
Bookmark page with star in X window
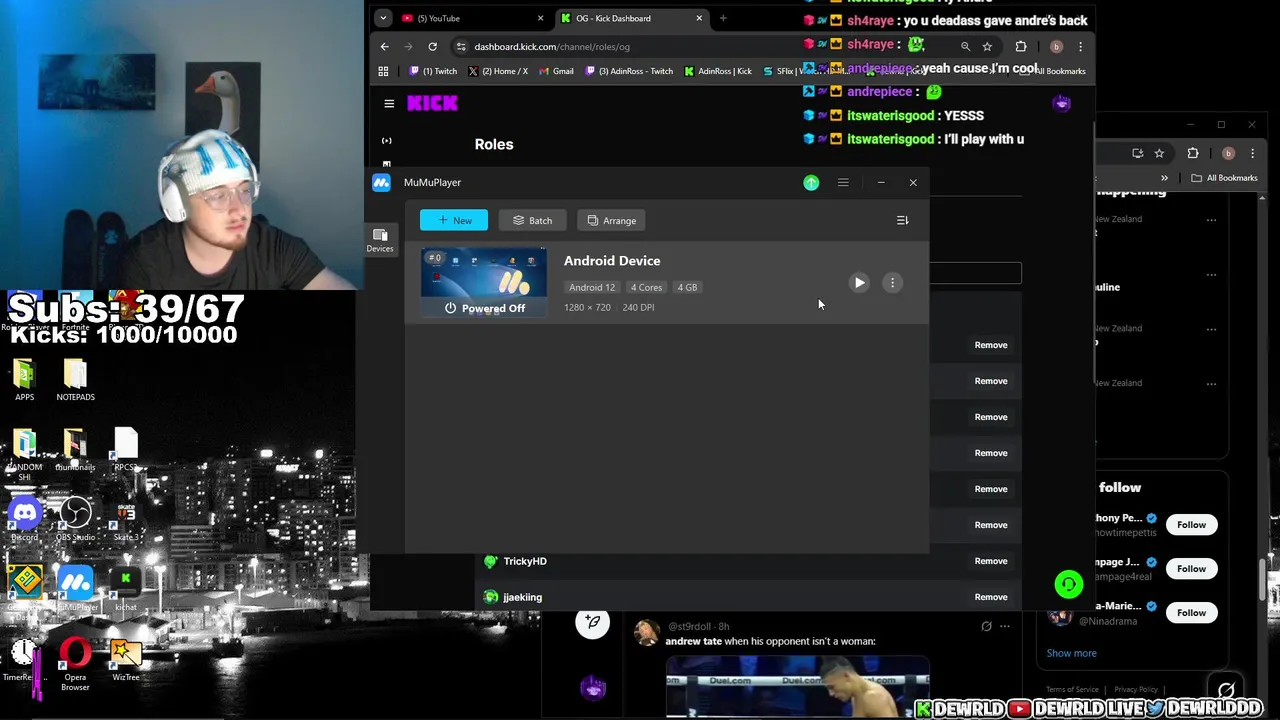pos(1159,153)
